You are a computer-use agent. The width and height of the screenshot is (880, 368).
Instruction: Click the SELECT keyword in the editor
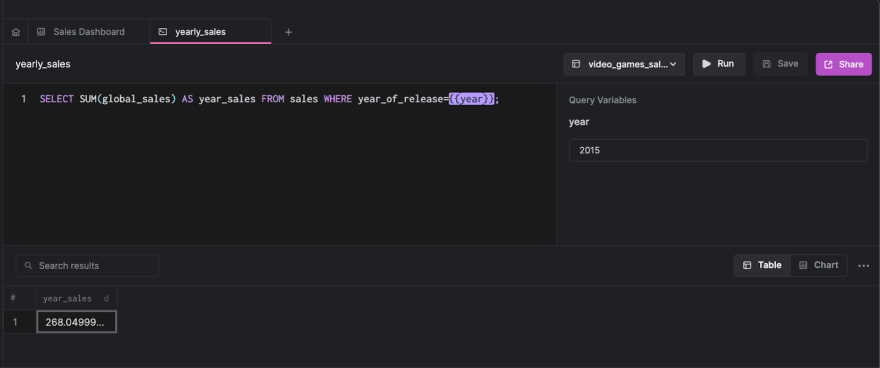(x=57, y=99)
